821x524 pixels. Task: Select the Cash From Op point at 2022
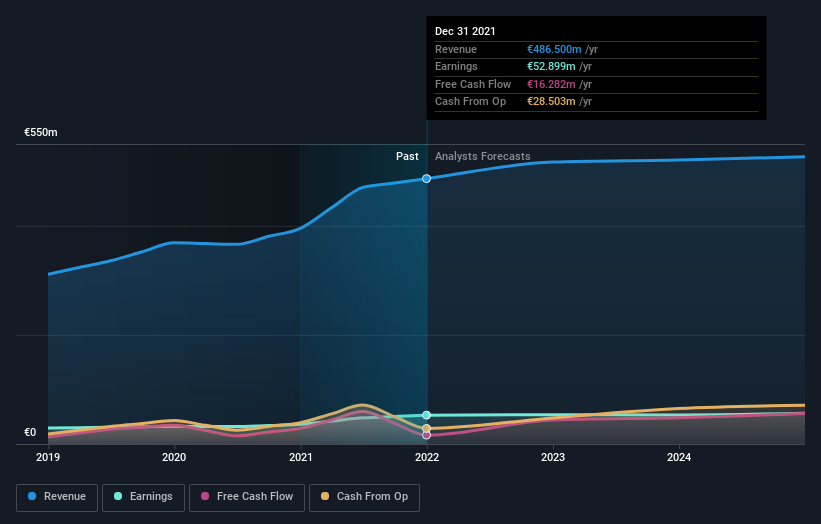pyautogui.click(x=427, y=429)
